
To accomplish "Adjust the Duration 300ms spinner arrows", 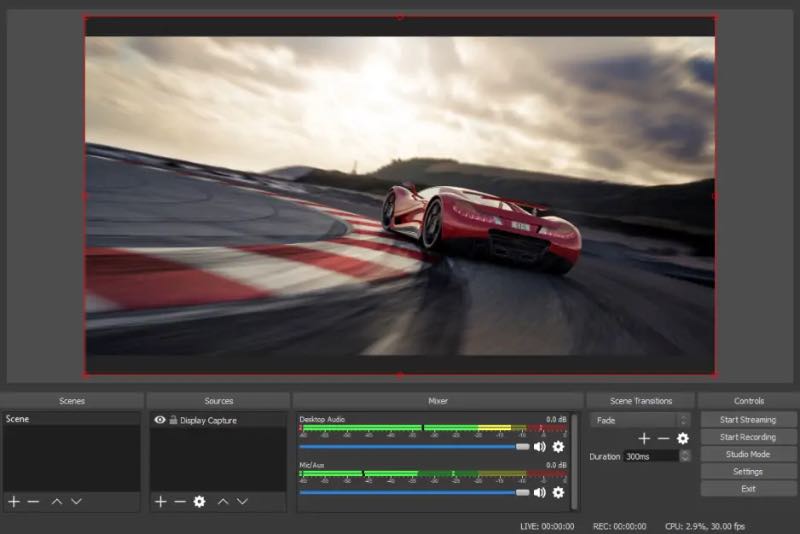I will tap(685, 456).
